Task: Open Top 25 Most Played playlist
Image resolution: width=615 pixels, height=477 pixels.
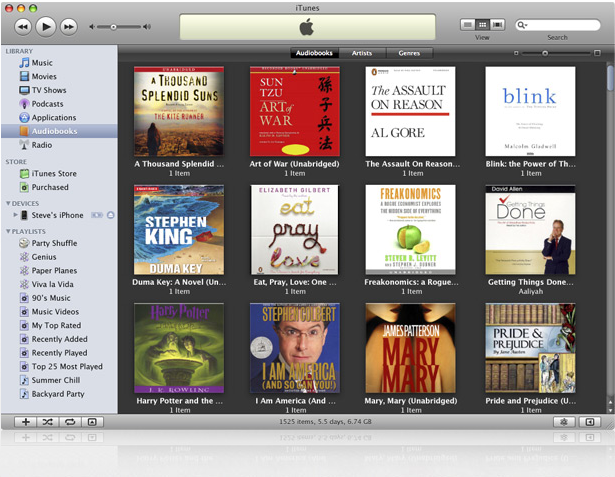Action: coord(59,367)
